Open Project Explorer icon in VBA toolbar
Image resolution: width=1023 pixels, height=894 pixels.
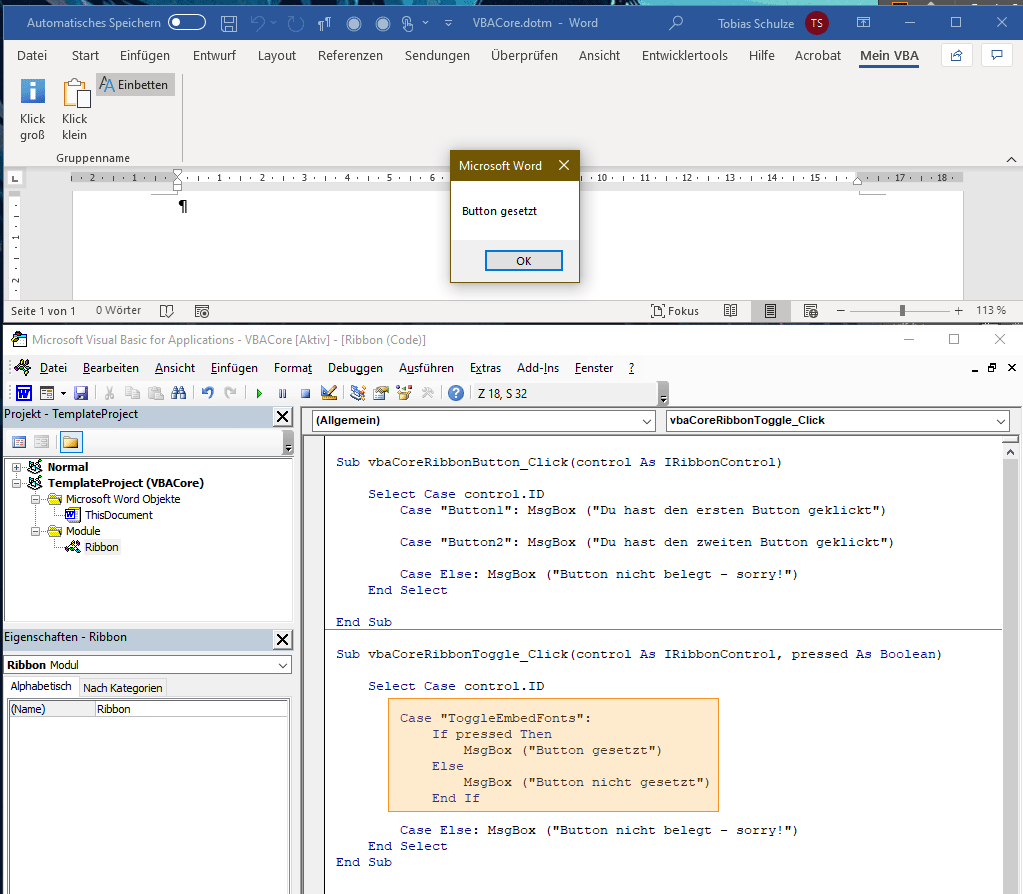(x=358, y=393)
